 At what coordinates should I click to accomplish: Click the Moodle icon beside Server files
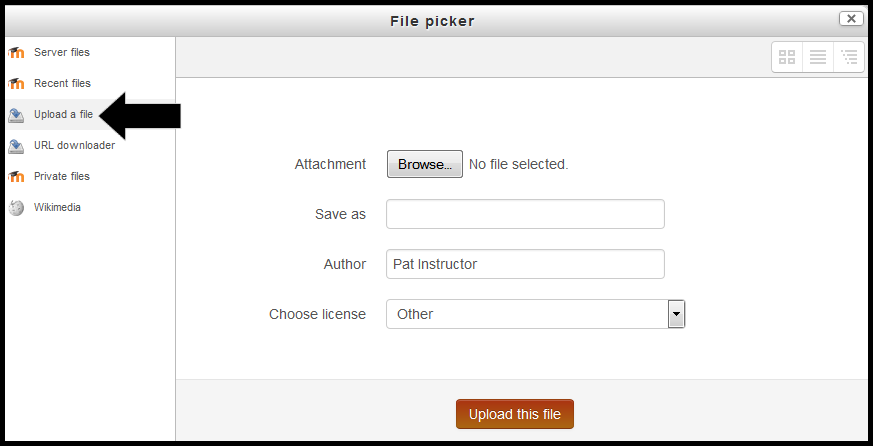[x=16, y=52]
